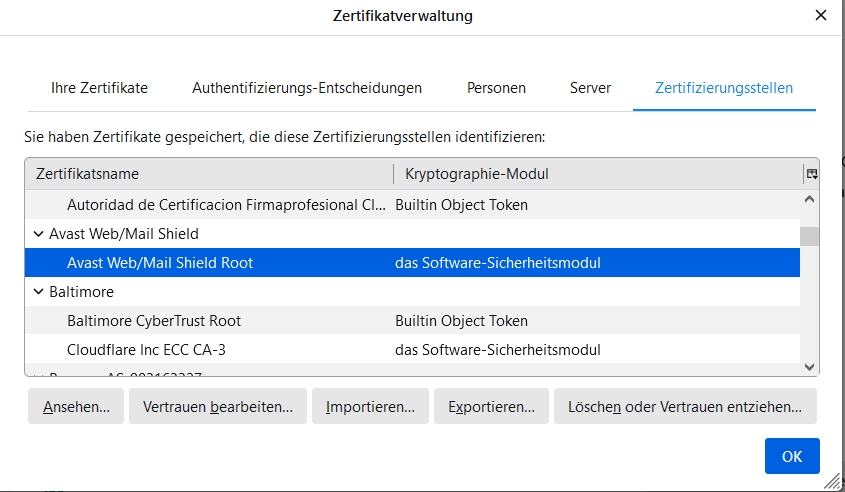Click Löschen oder Vertrauen entziehen... button
Screen dimensions: 845x492
point(685,407)
